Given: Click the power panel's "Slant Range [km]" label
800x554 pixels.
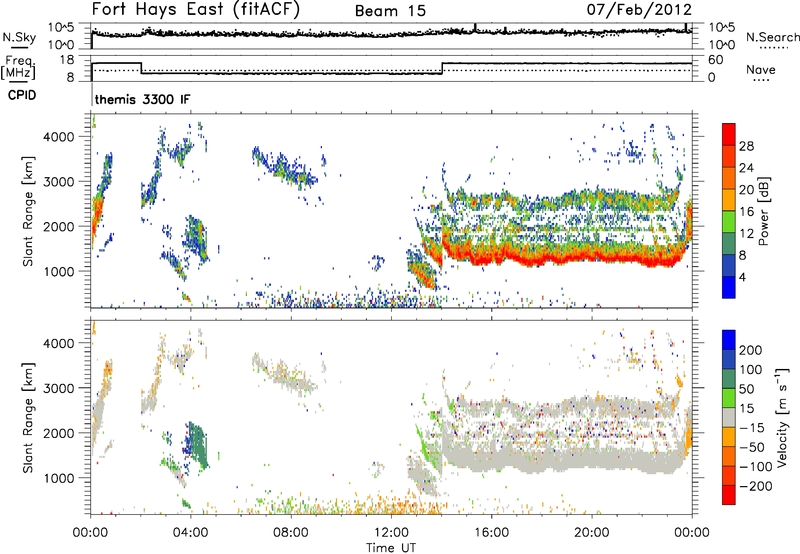Looking at the screenshot, I should (x=28, y=211).
